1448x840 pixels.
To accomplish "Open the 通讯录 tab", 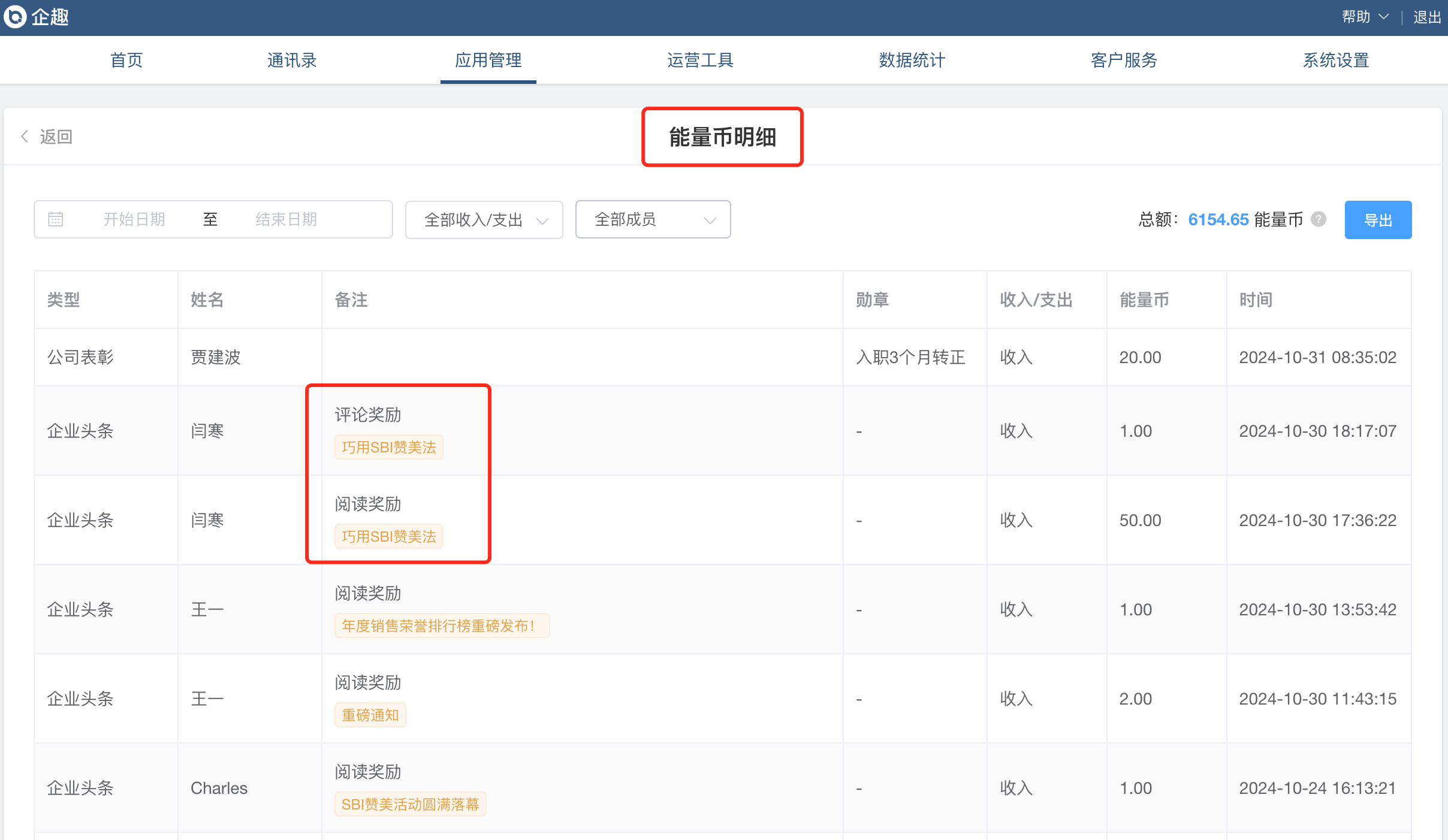I will tap(292, 60).
